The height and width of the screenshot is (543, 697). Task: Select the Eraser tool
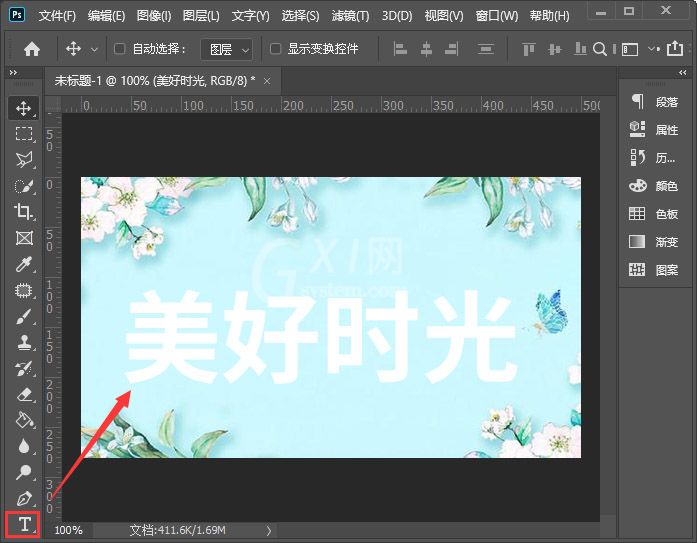pos(24,395)
